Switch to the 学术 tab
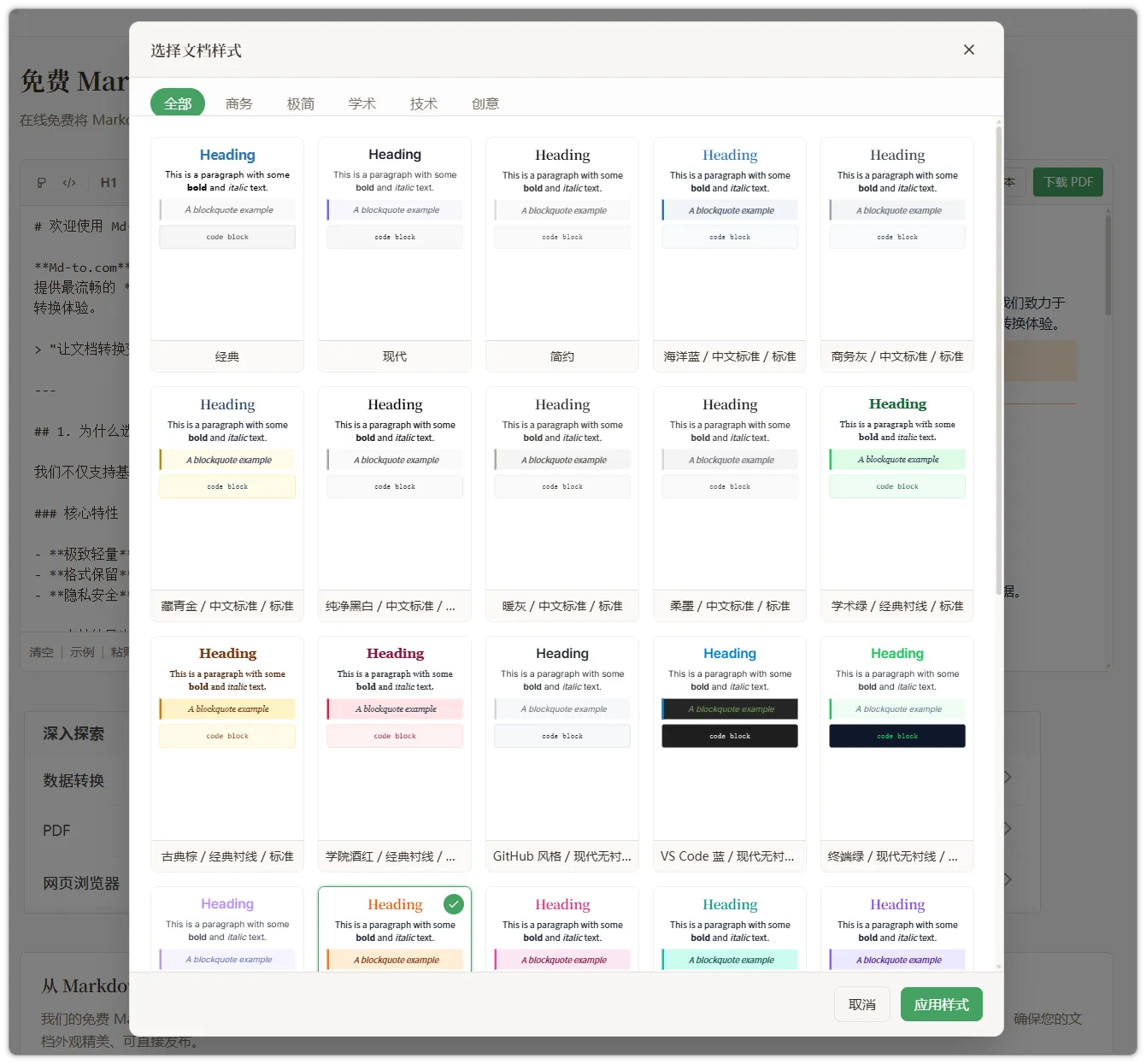1146x1064 pixels. click(362, 103)
